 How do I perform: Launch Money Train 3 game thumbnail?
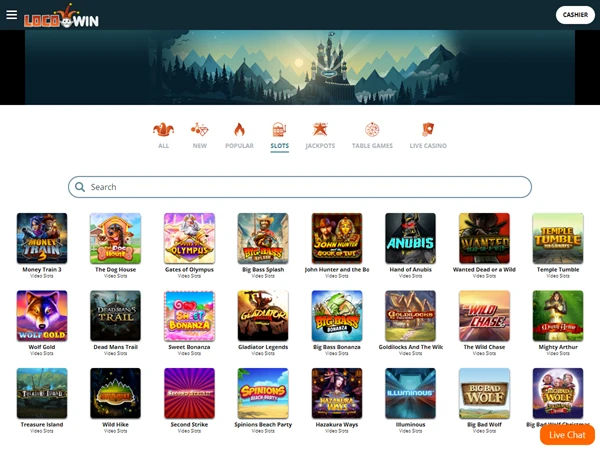coord(42,238)
